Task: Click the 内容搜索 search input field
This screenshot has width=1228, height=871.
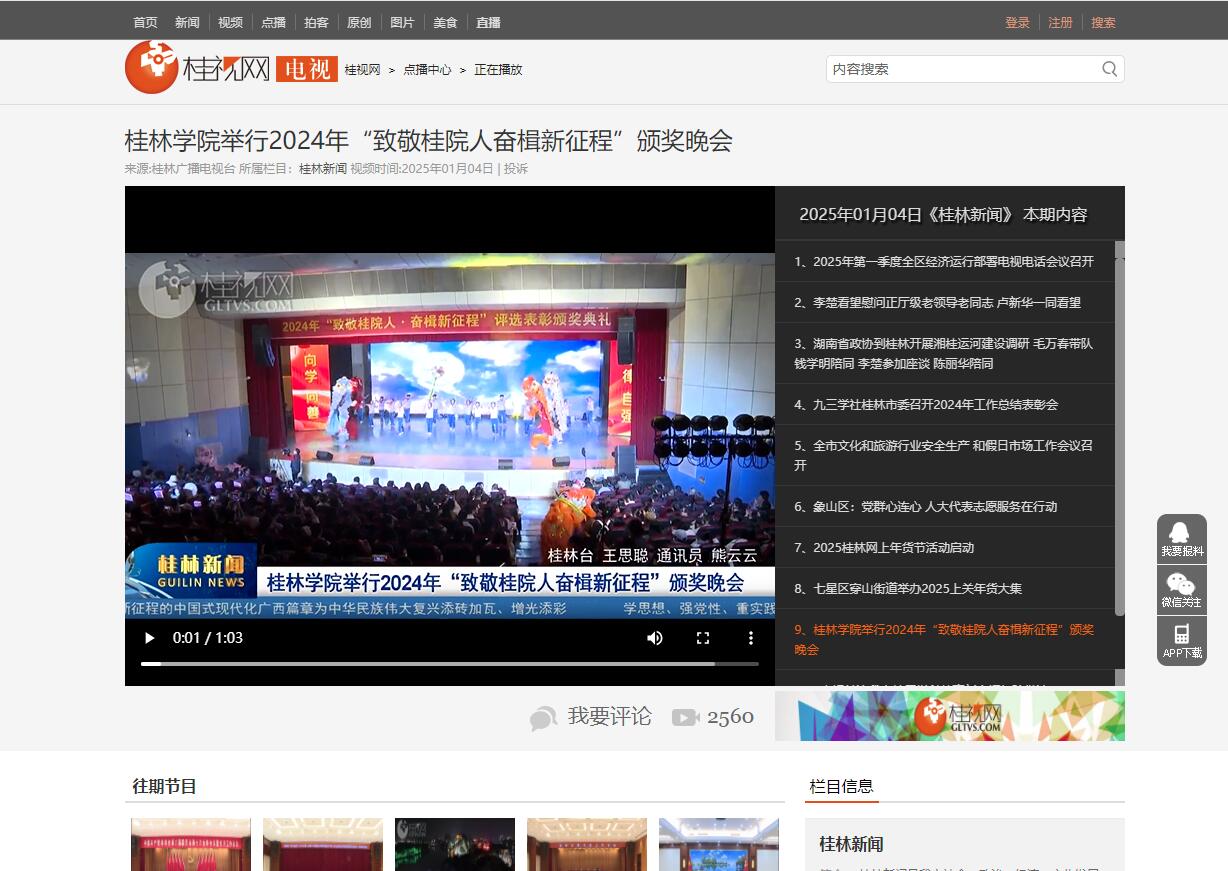Action: tap(960, 69)
